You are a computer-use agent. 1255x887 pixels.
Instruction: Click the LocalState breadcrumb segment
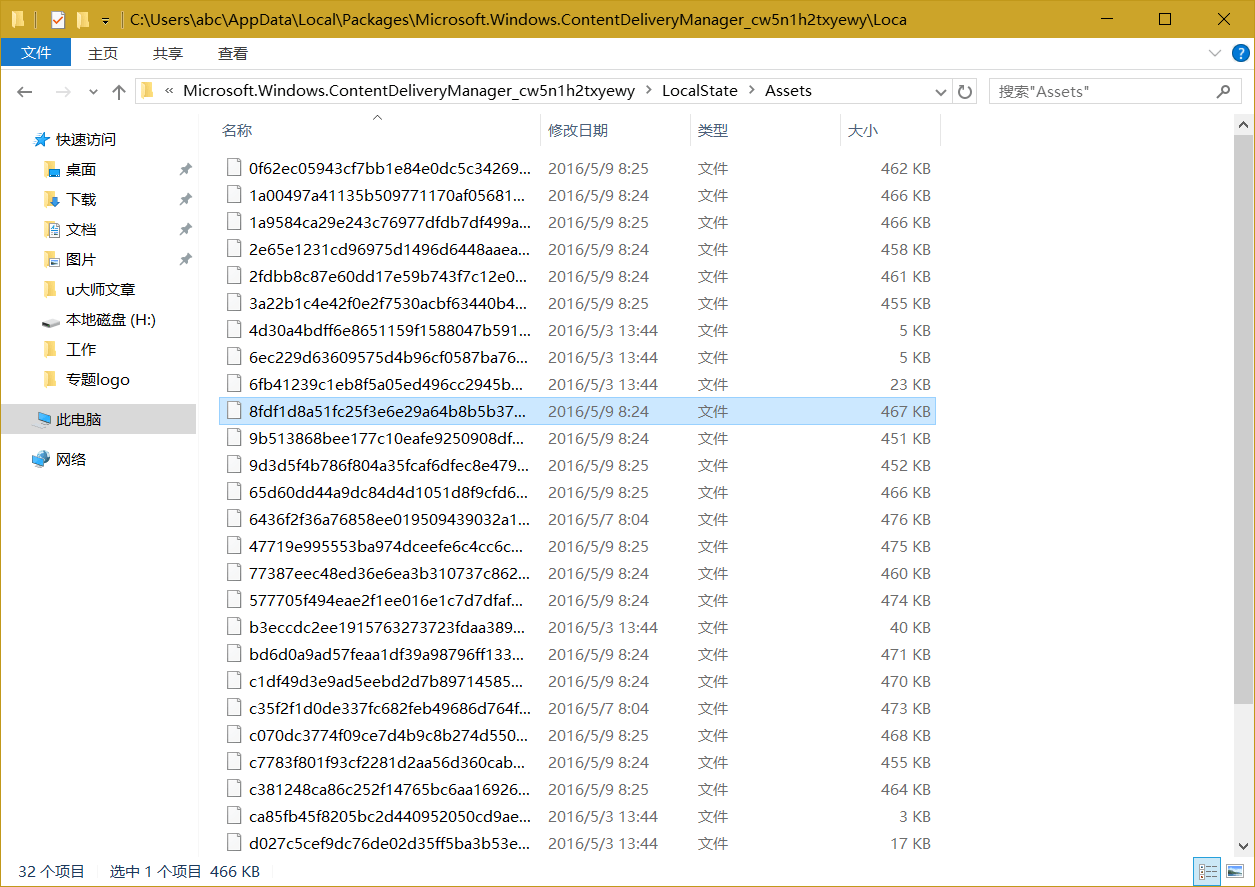pyautogui.click(x=700, y=91)
